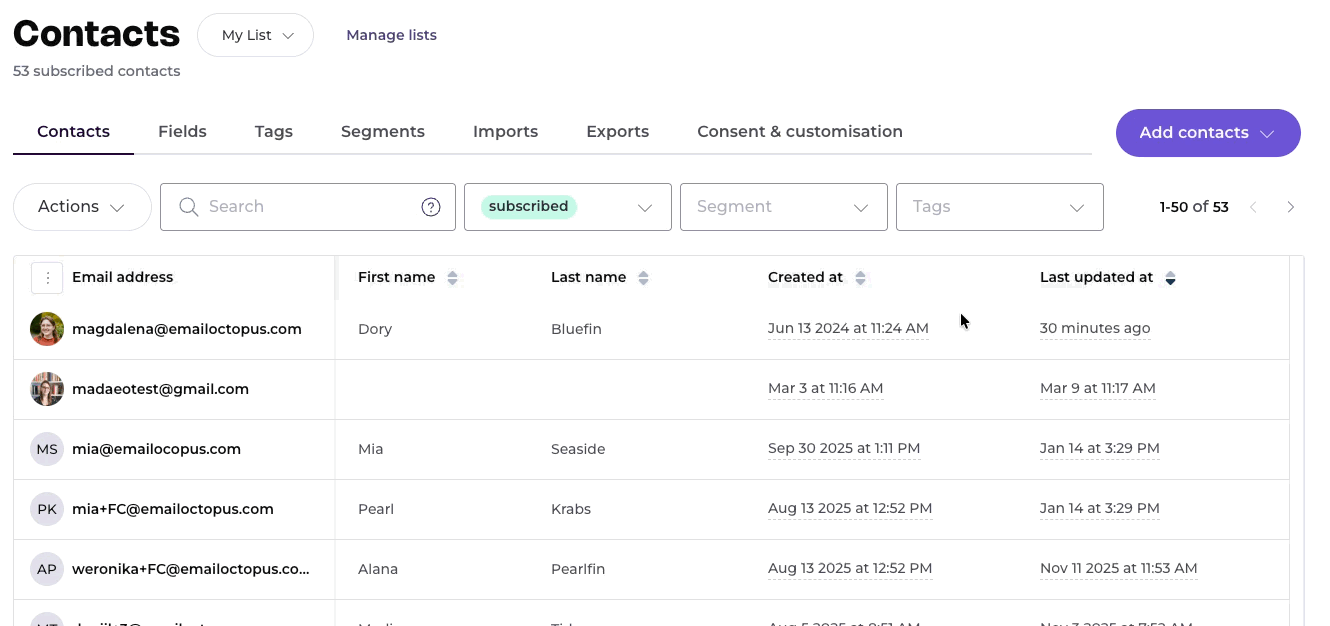Open the My List dropdown
1330x626 pixels.
[x=255, y=35]
